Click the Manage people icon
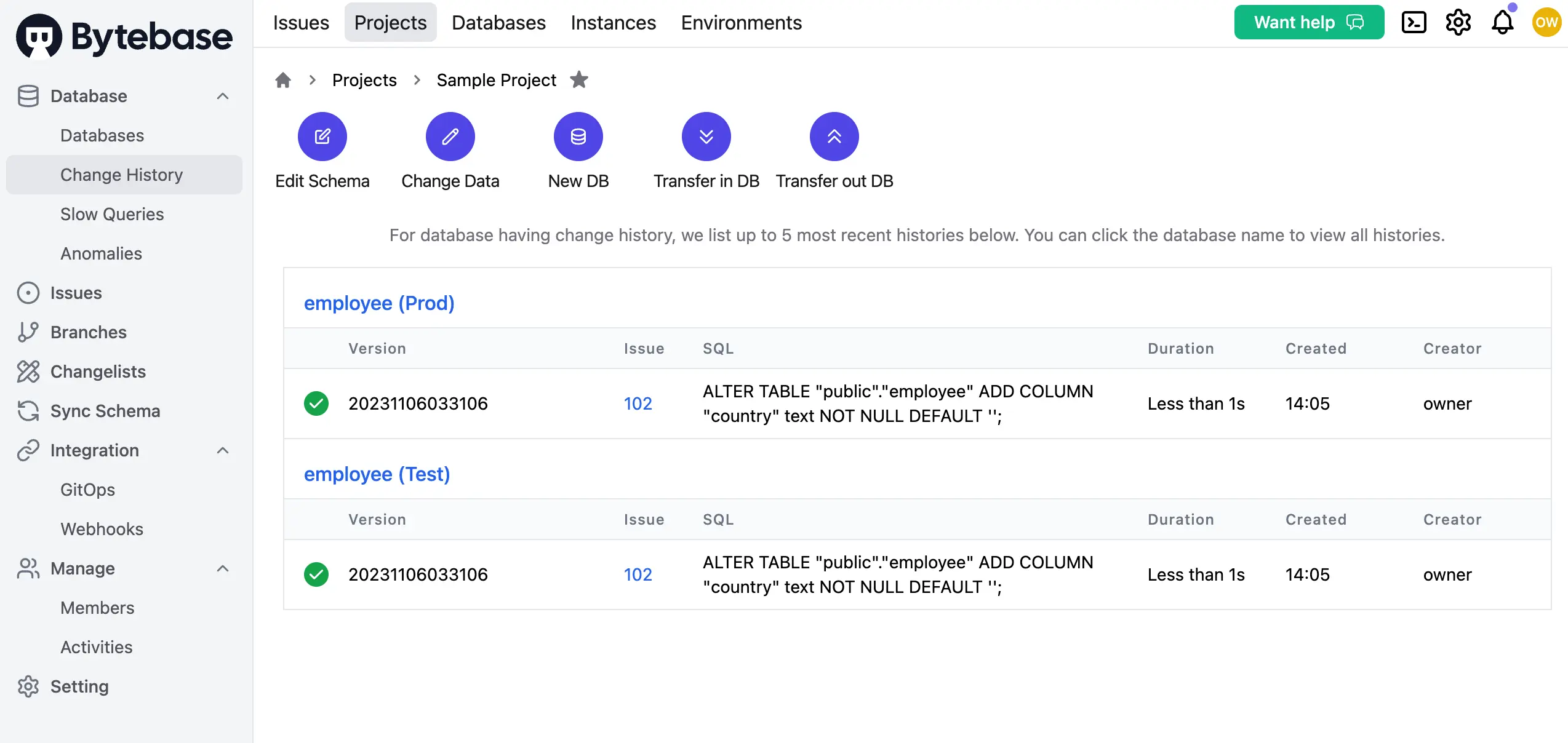This screenshot has width=1568, height=743. point(28,568)
